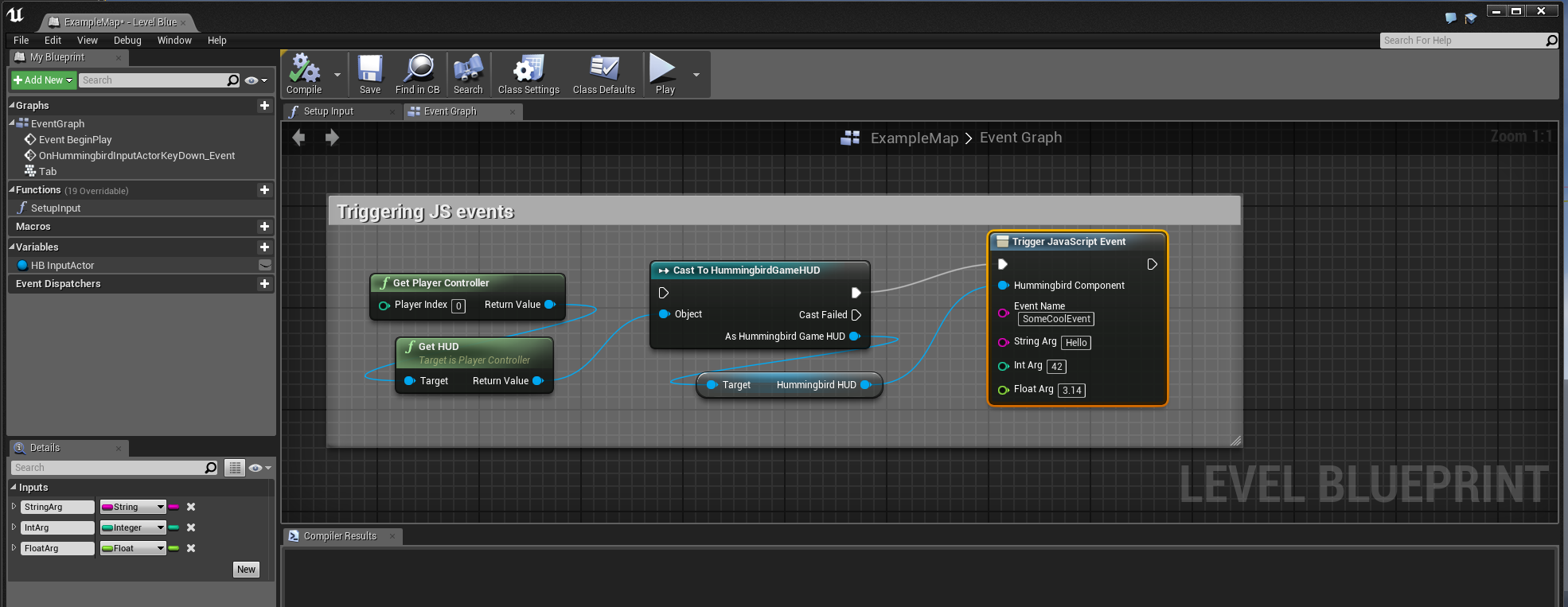Edit Float Arg 3.14 value
Image resolution: width=1568 pixels, height=607 pixels.
click(x=1072, y=391)
